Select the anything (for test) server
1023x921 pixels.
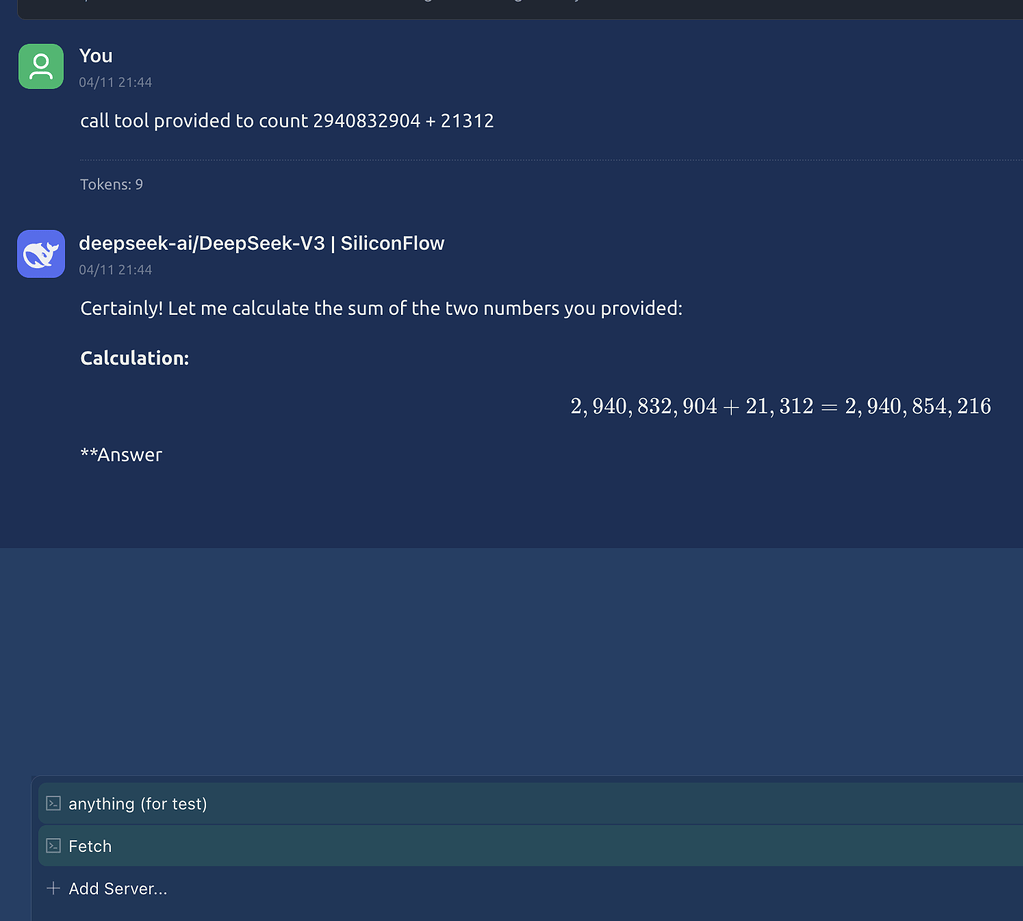[530, 804]
